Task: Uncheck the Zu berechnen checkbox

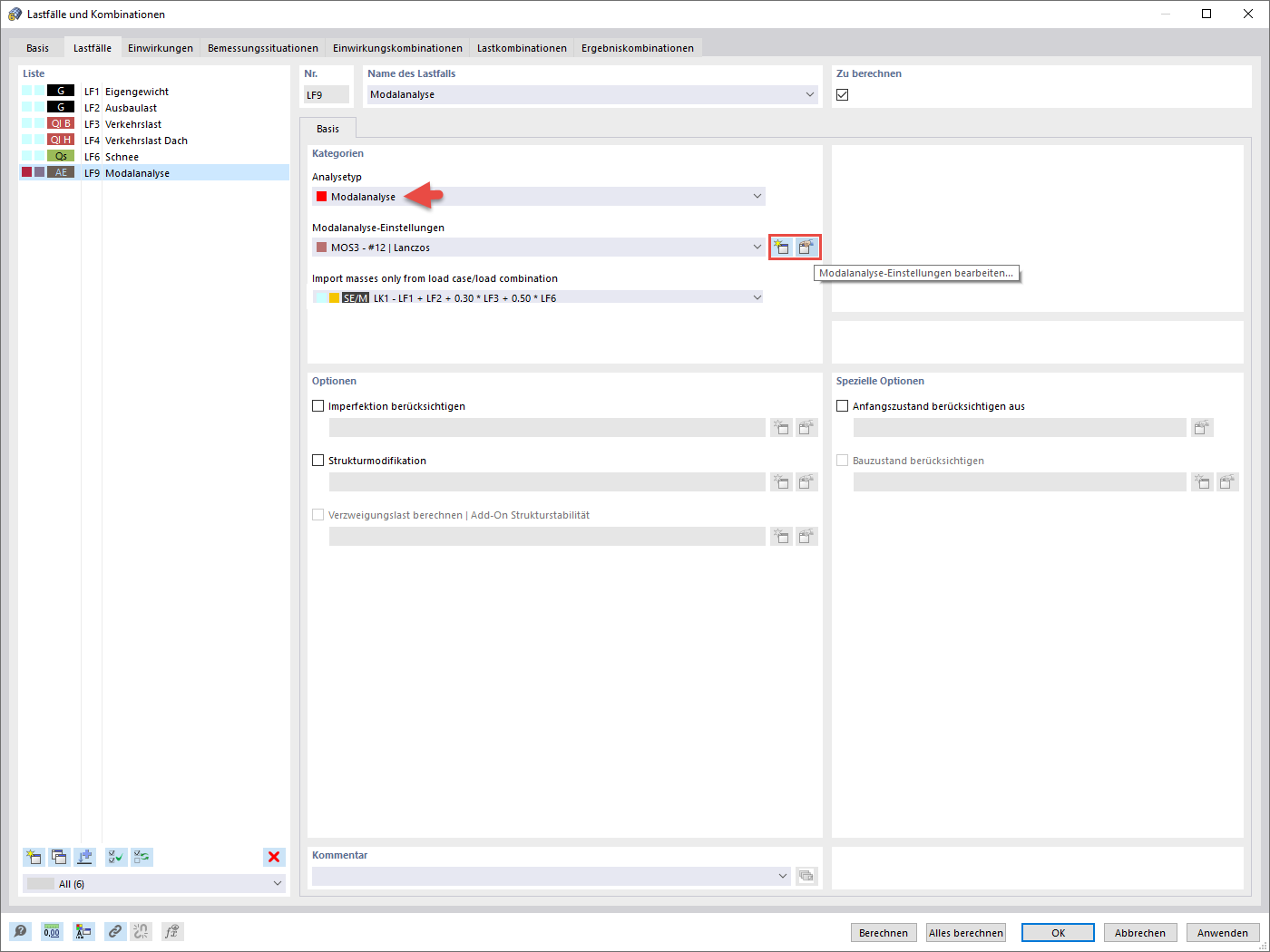Action: pyautogui.click(x=842, y=93)
